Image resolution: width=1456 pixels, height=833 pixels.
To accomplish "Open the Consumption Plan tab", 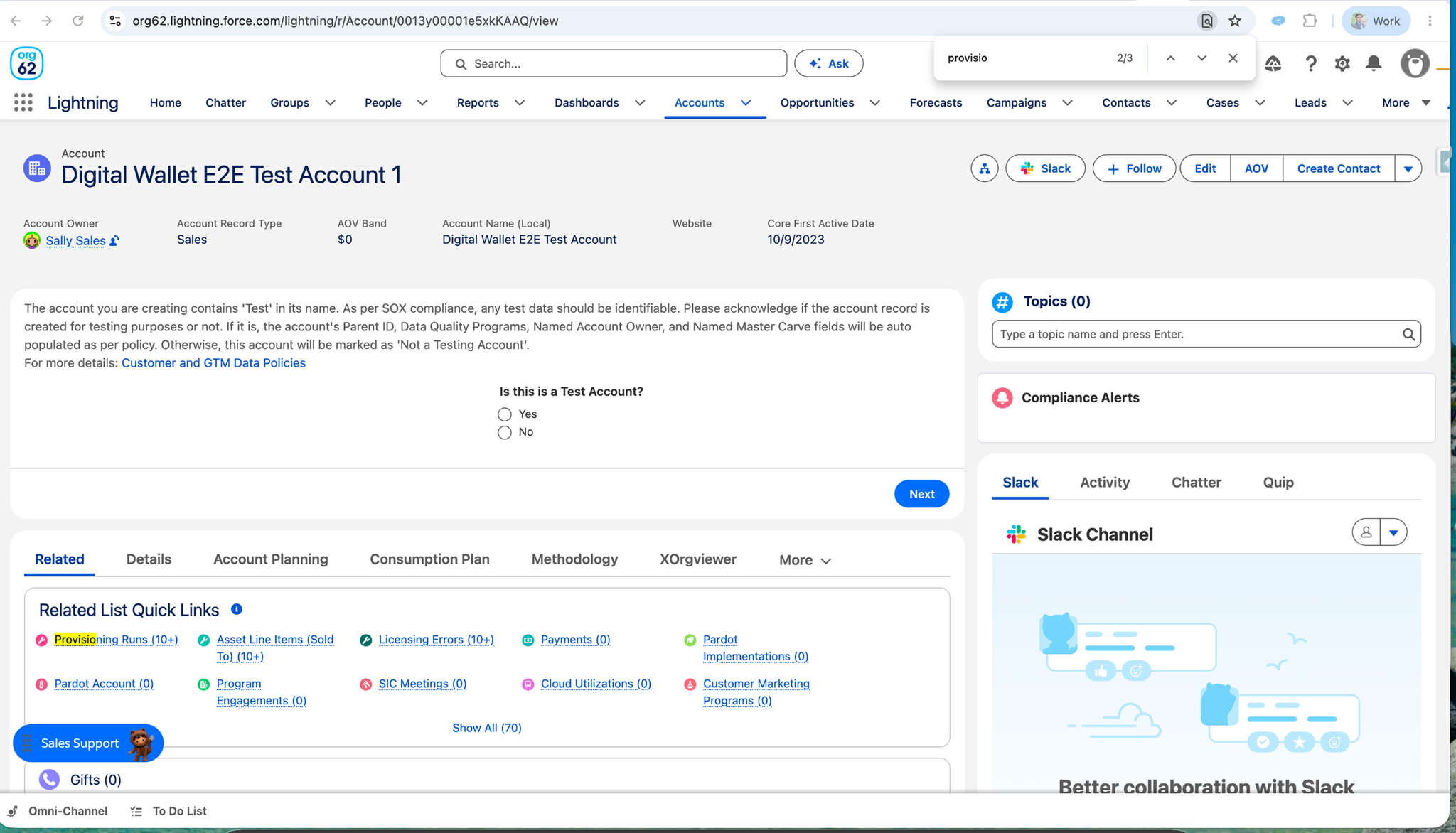I will [429, 559].
